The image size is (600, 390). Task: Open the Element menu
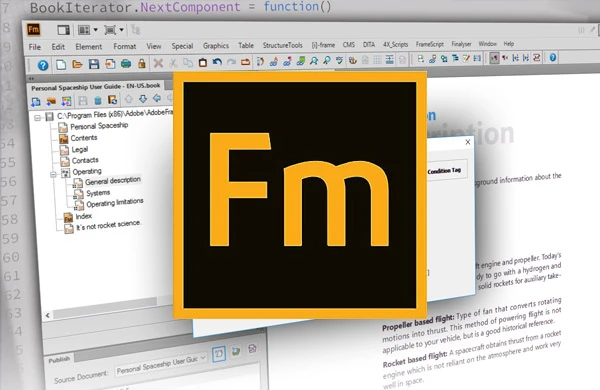click(89, 47)
